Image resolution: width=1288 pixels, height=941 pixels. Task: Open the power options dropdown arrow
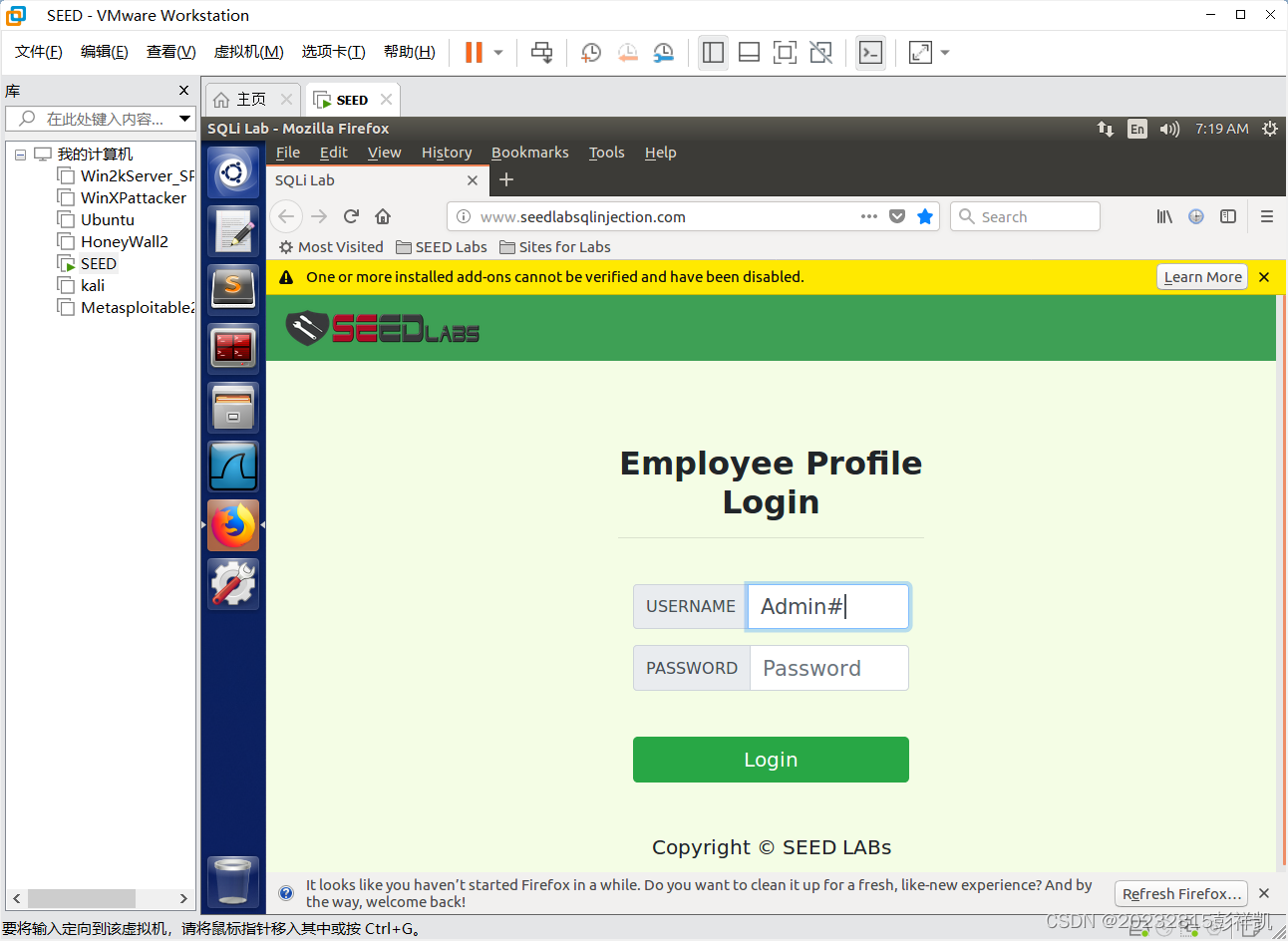pyautogui.click(x=498, y=53)
